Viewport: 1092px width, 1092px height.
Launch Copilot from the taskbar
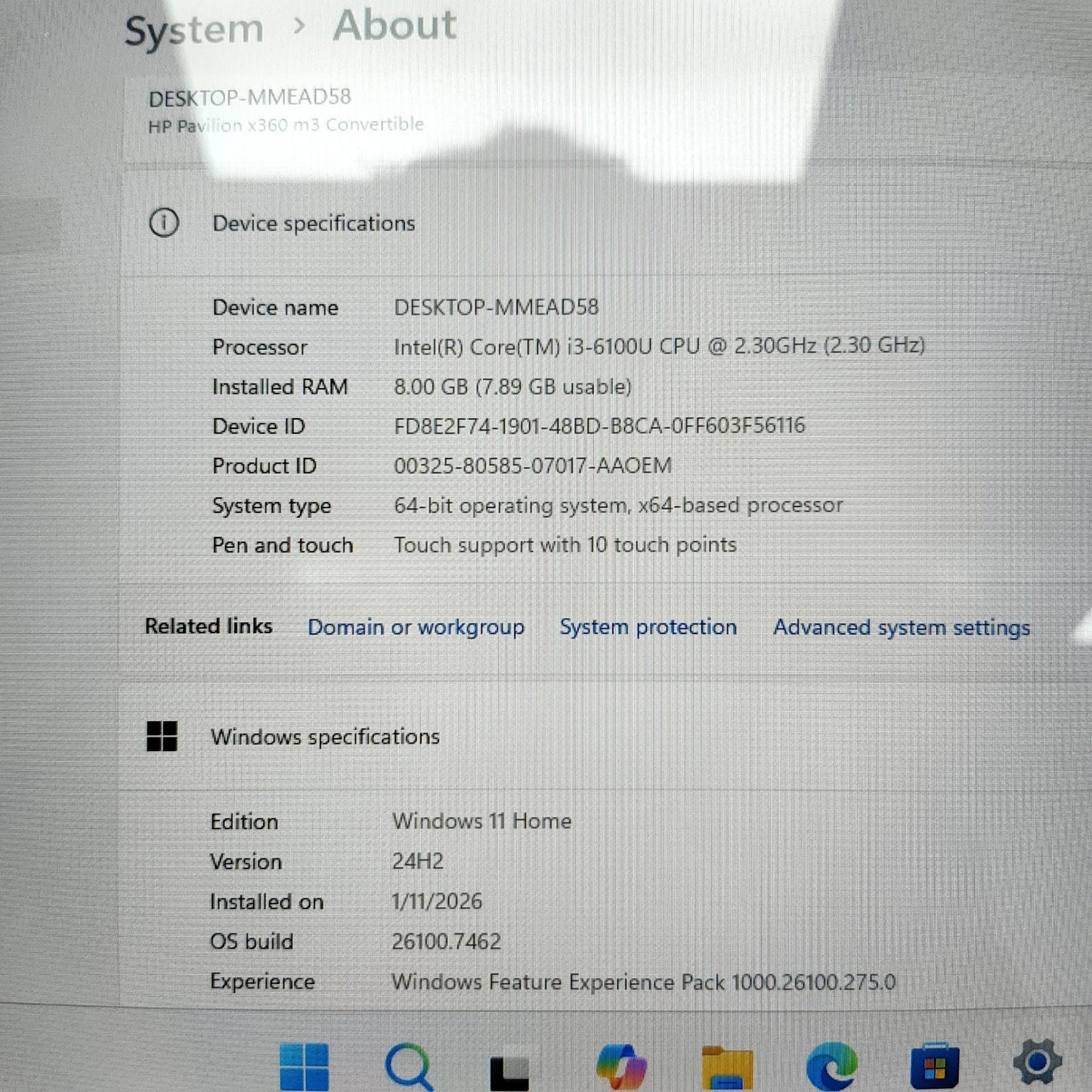(620, 1066)
